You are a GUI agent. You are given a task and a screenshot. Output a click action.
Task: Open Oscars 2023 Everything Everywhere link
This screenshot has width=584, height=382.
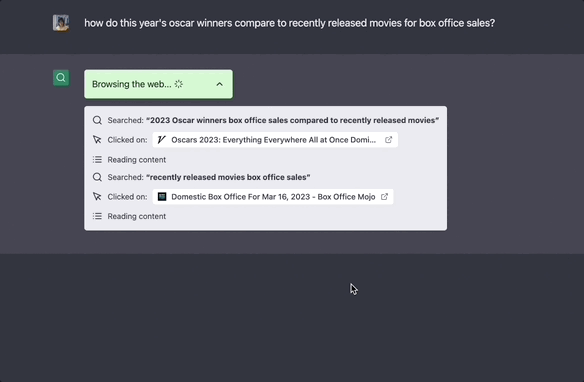click(275, 140)
